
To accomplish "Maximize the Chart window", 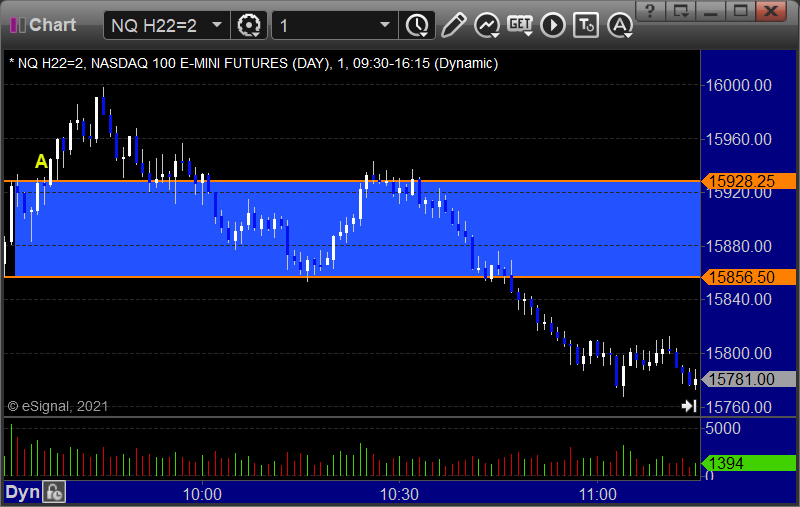I will click(x=741, y=10).
